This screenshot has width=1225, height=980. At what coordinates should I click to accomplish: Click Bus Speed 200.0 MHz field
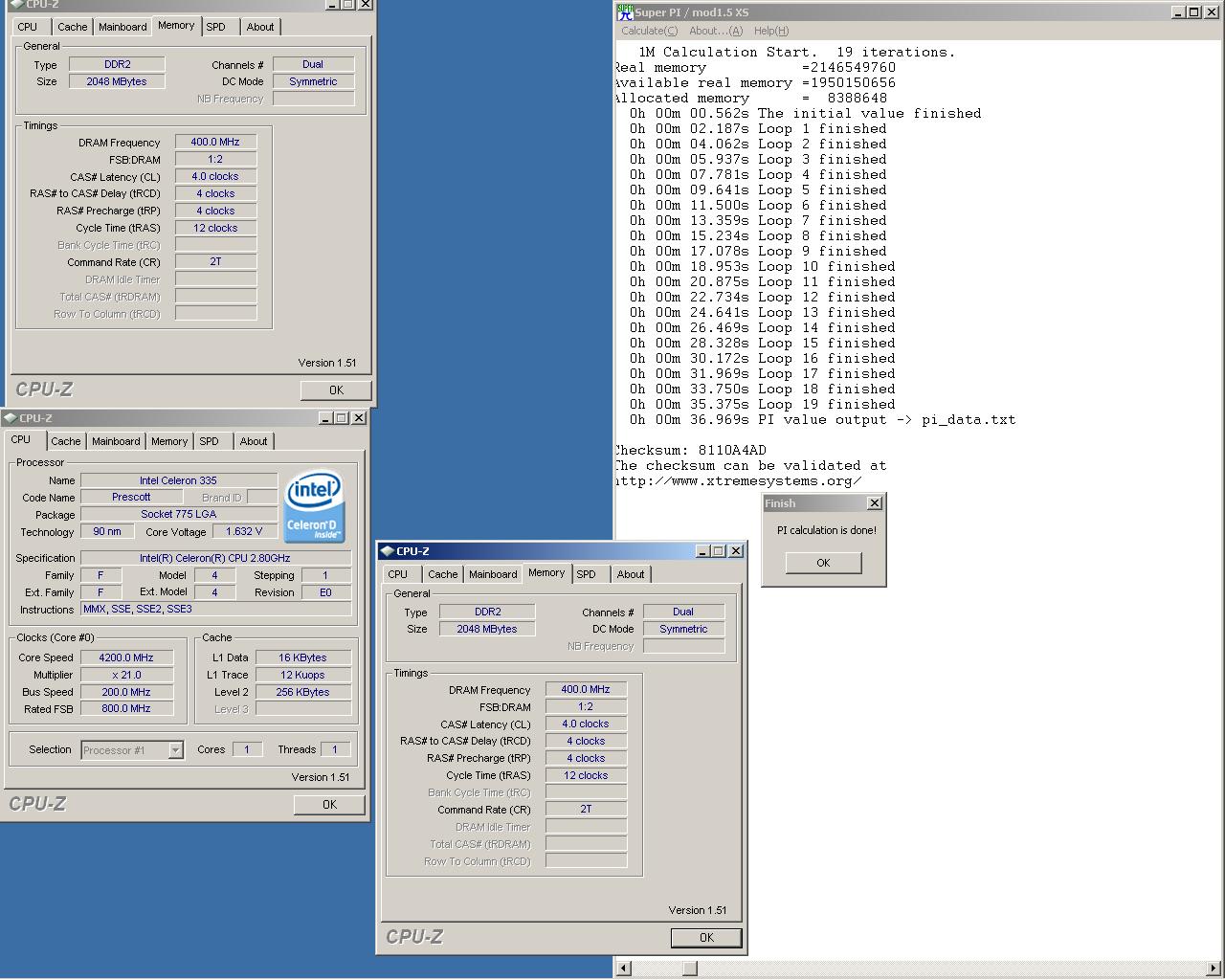click(126, 692)
